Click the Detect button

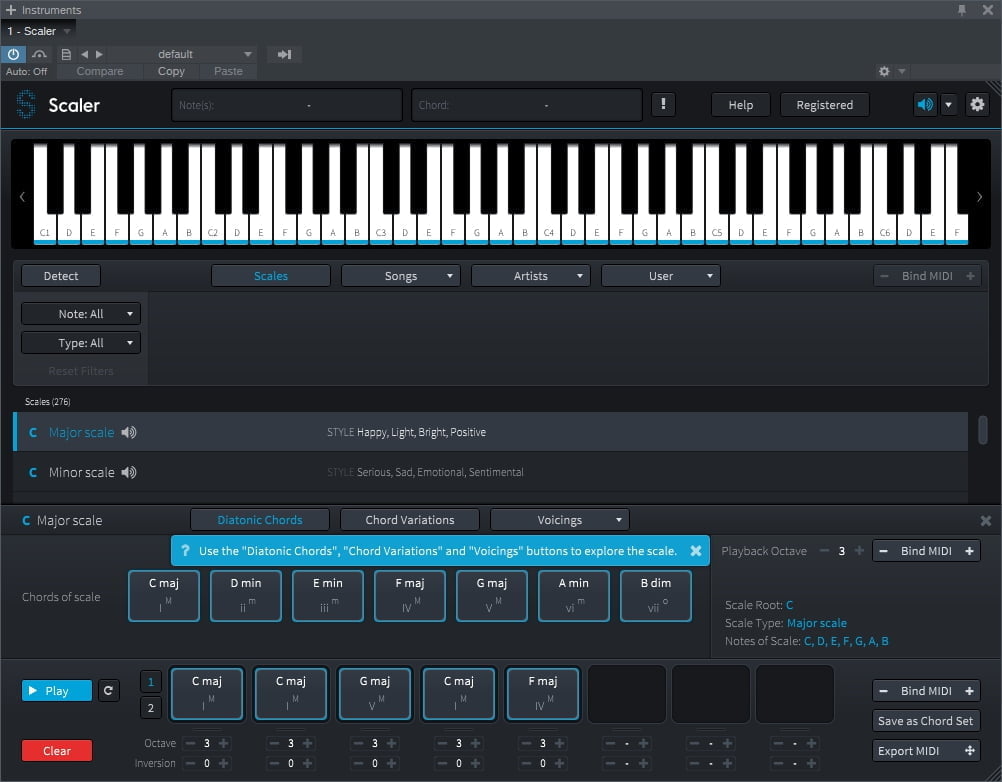[61, 276]
